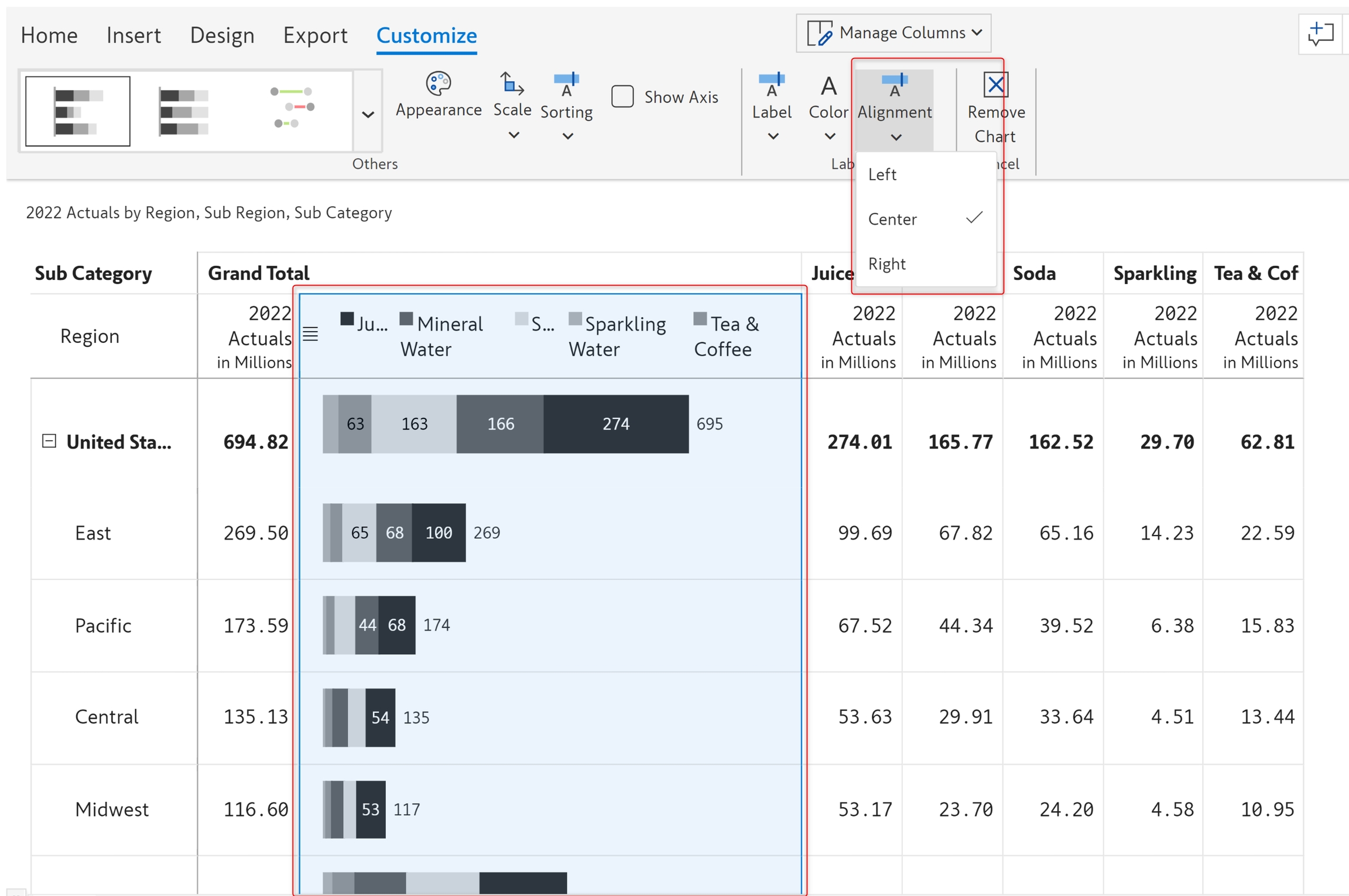The height and width of the screenshot is (896, 1349).
Task: Collapse the United States row
Action: (49, 441)
